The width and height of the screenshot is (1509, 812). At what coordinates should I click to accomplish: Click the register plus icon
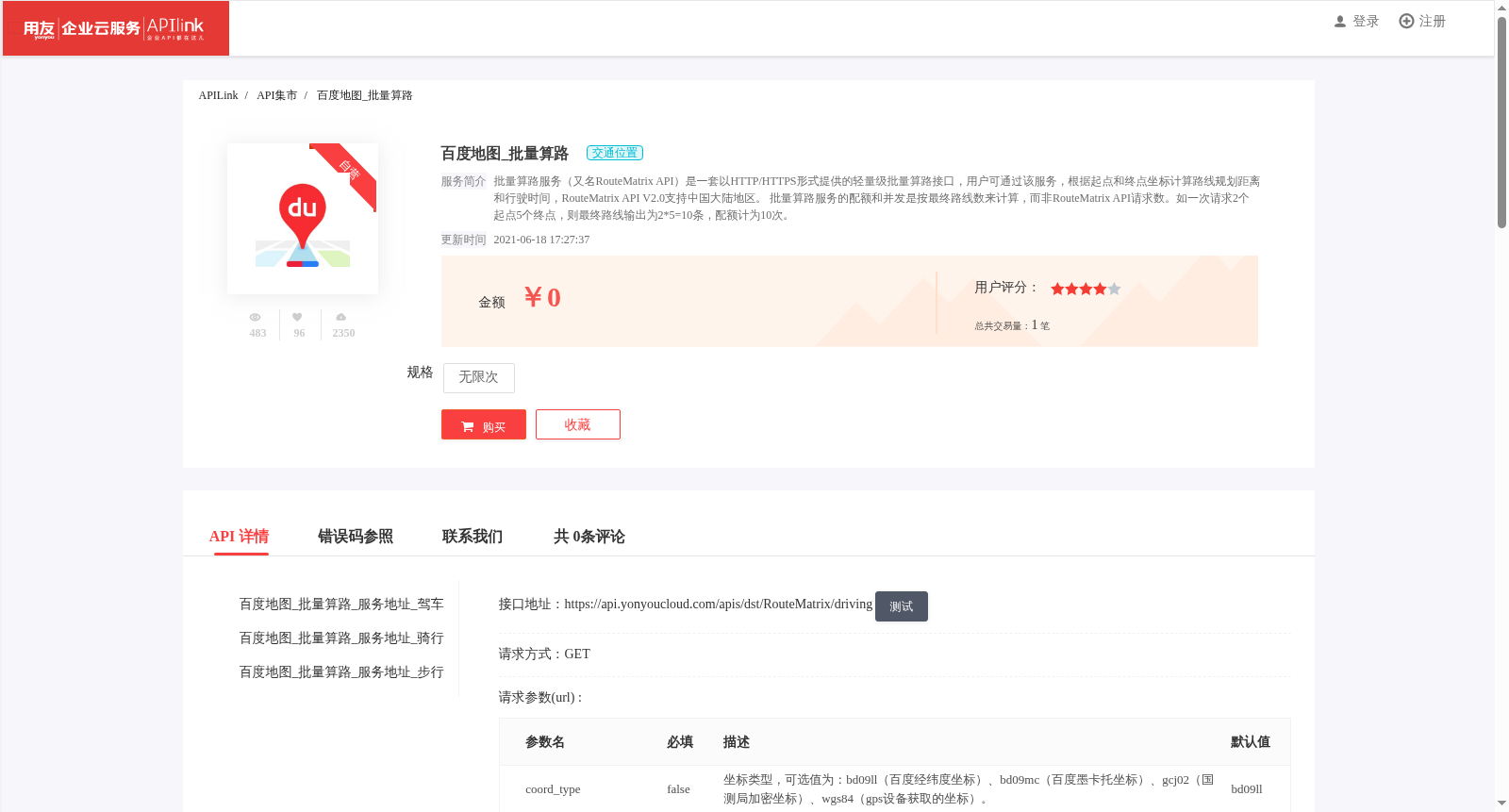pyautogui.click(x=1406, y=21)
